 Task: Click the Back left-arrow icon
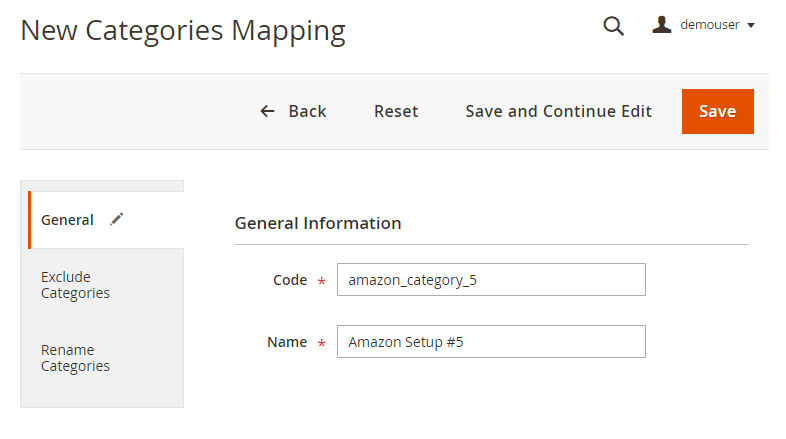(x=267, y=111)
